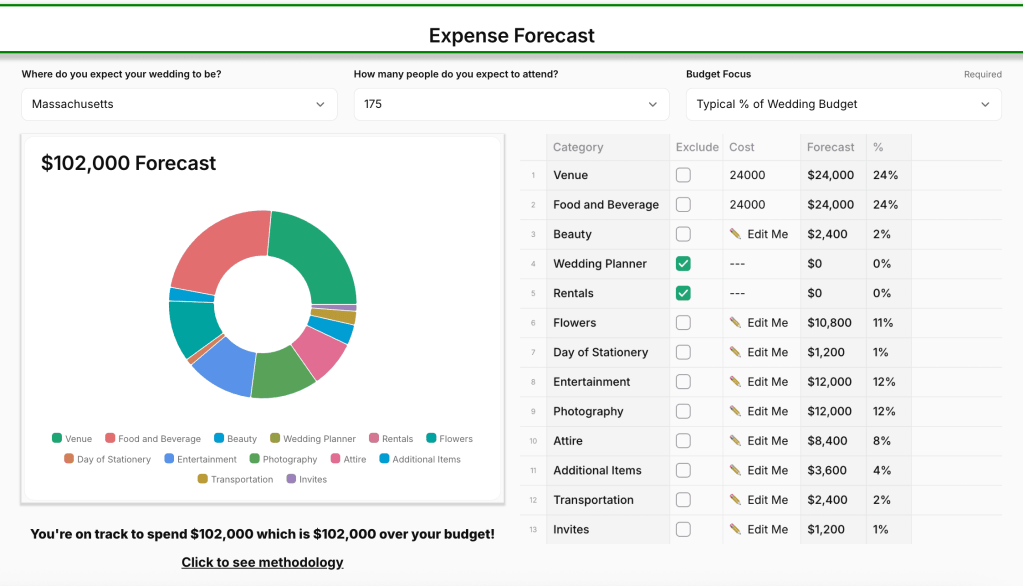1023x586 pixels.
Task: Click the Day of Stationery Edit Me cell
Action: pos(760,352)
